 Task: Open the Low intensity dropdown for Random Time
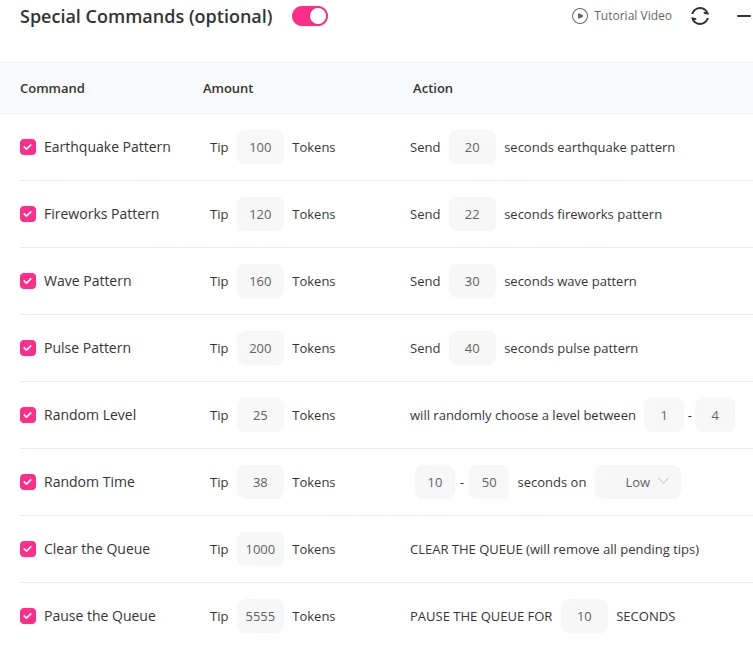638,482
